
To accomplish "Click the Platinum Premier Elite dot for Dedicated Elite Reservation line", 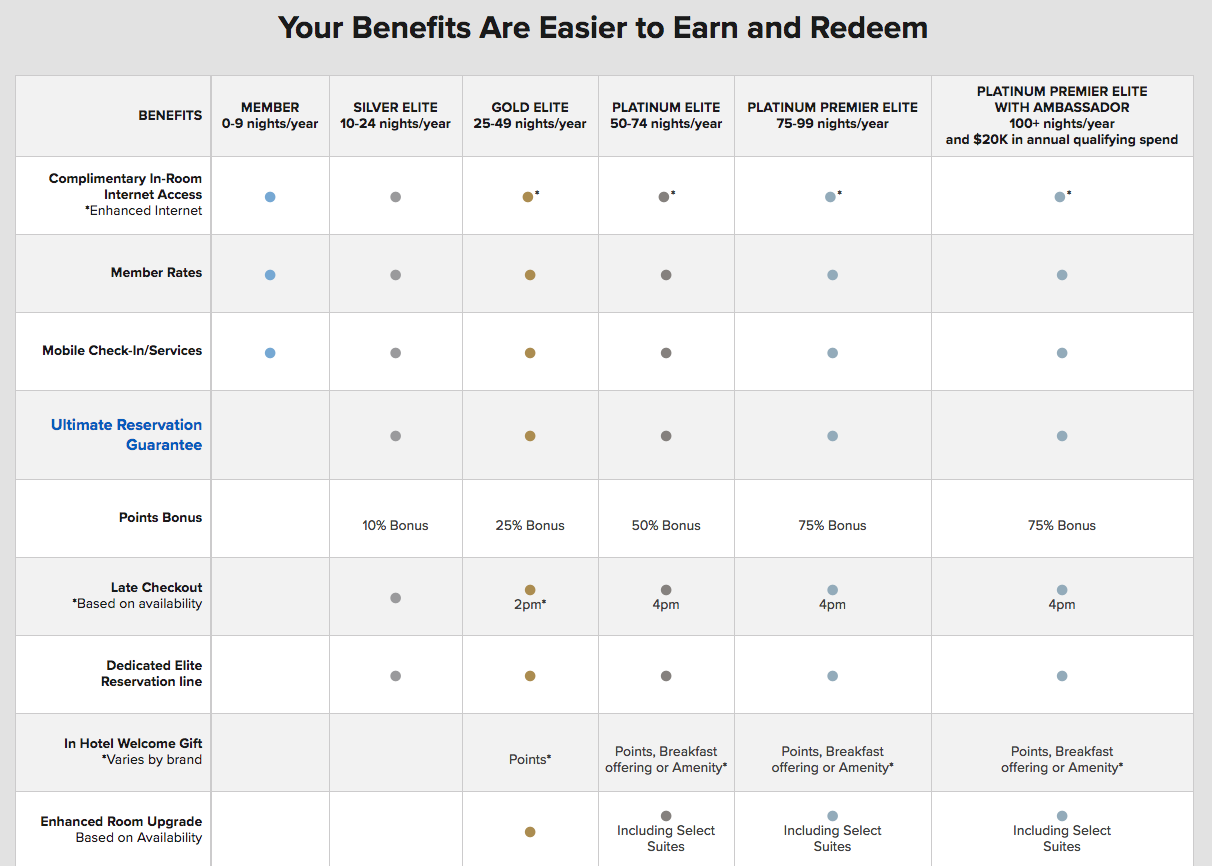I will pos(833,676).
